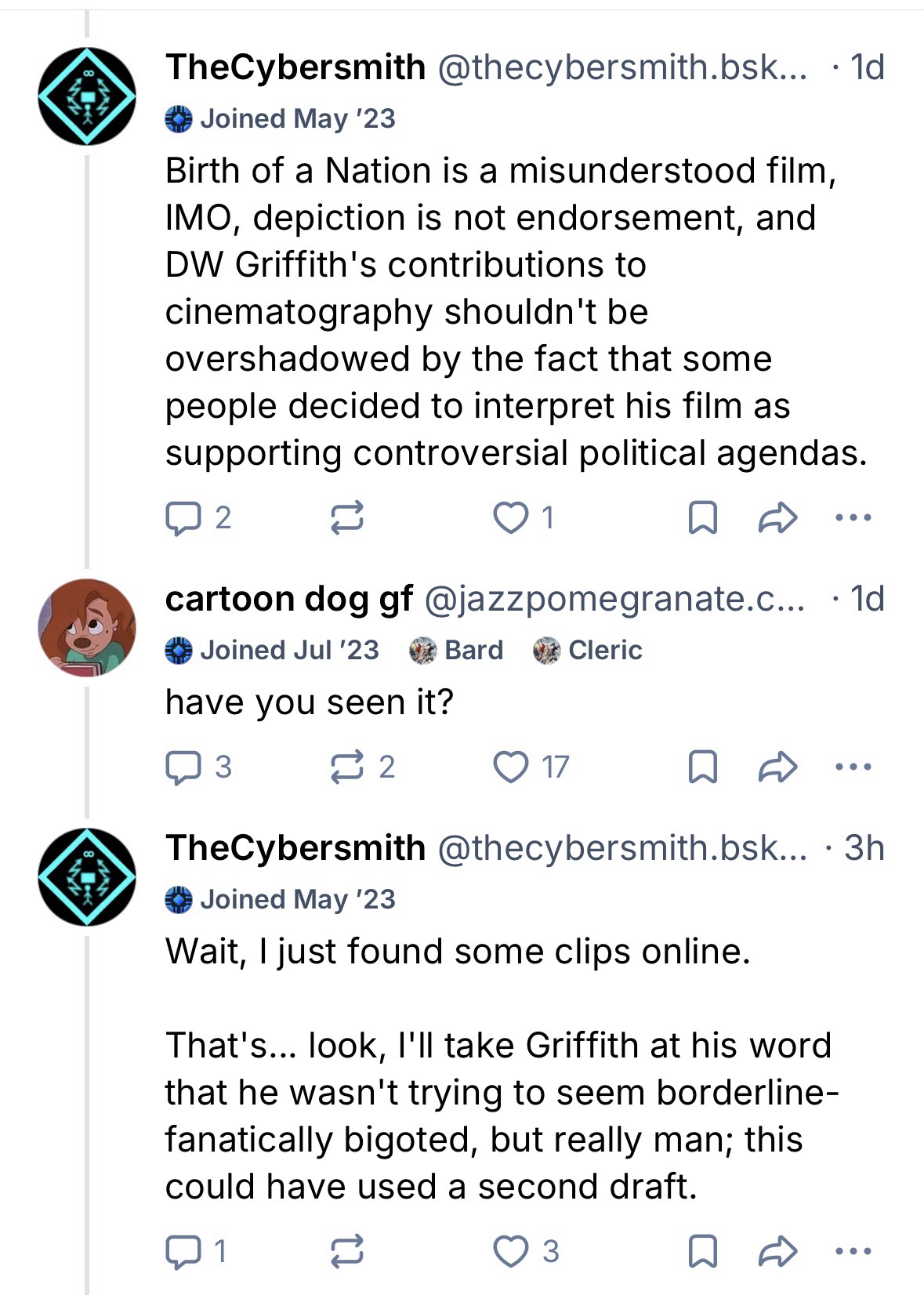Click the Bard badge label
The height and width of the screenshot is (1295, 924).
point(473,650)
